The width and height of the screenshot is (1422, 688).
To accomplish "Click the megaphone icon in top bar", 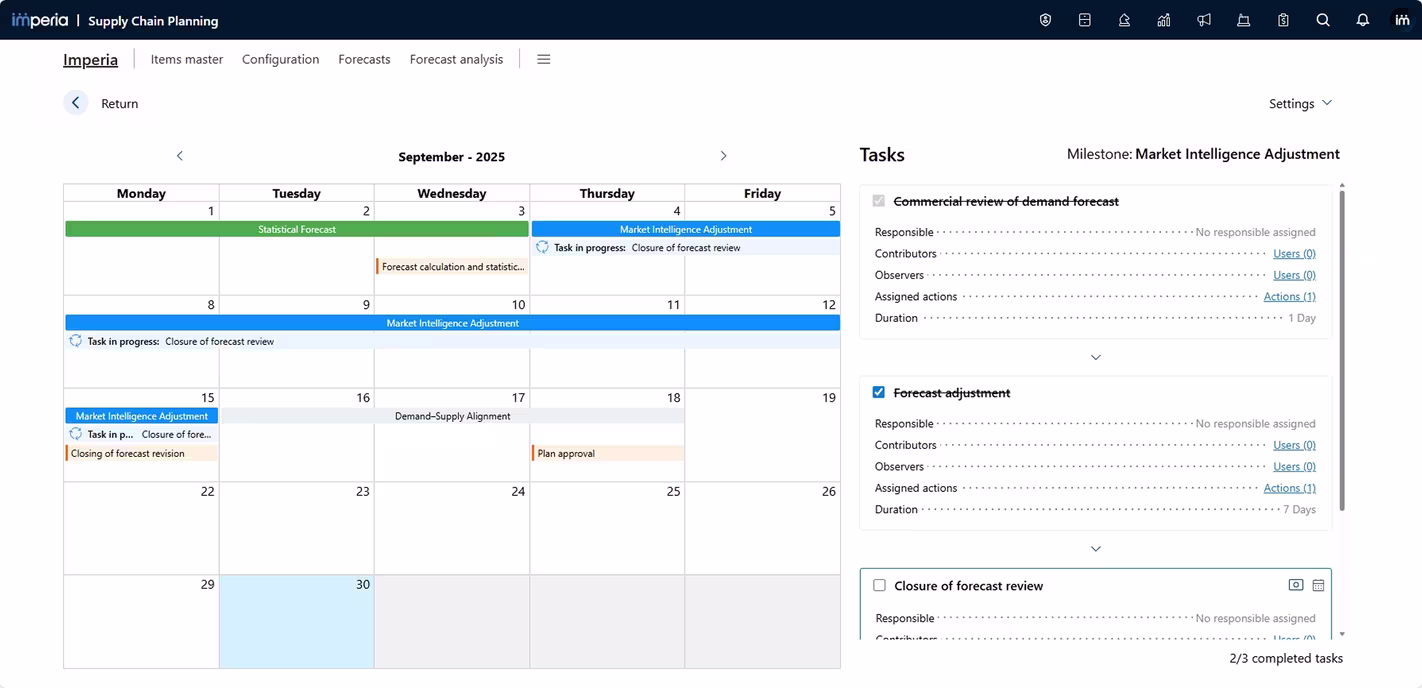I will 1204,20.
